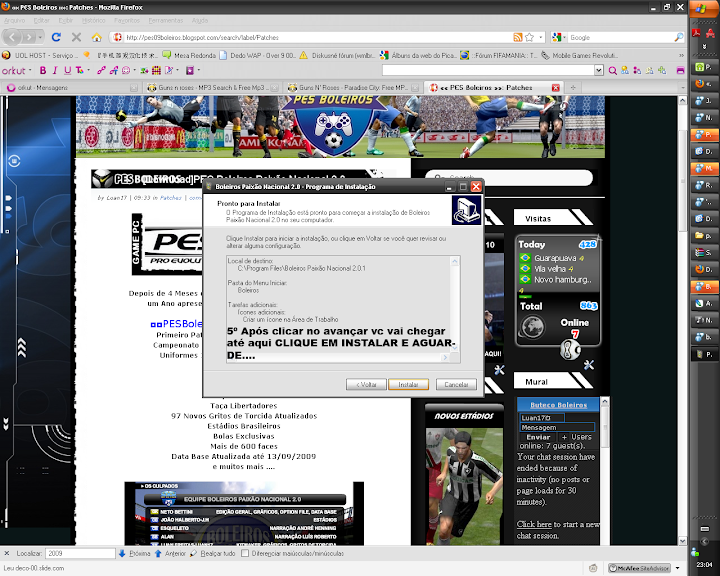Toggle Diferenciar maiúsculas/minúsculas checkbox
The height and width of the screenshot is (576, 720).
(245, 553)
